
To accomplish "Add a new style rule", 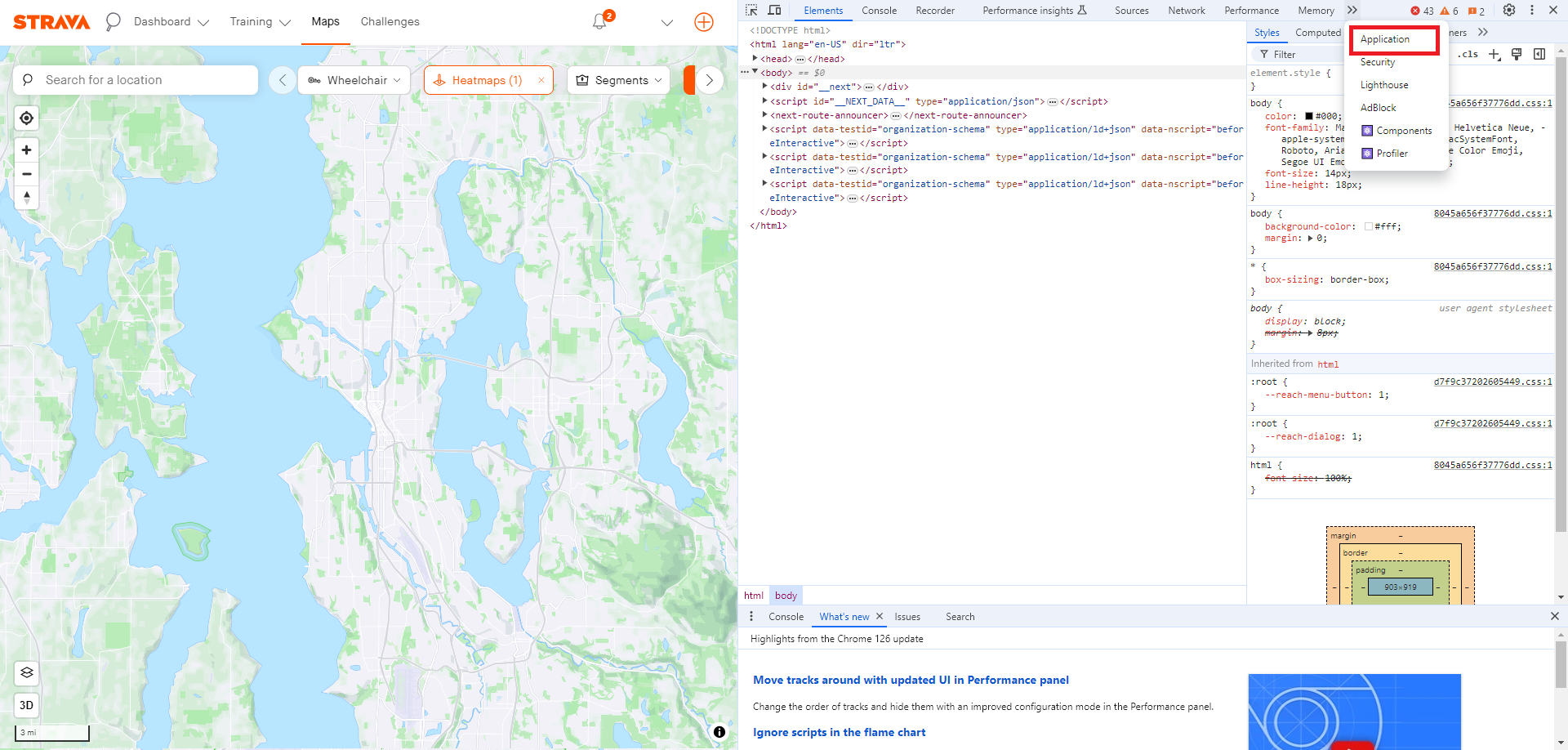I will coord(1494,54).
